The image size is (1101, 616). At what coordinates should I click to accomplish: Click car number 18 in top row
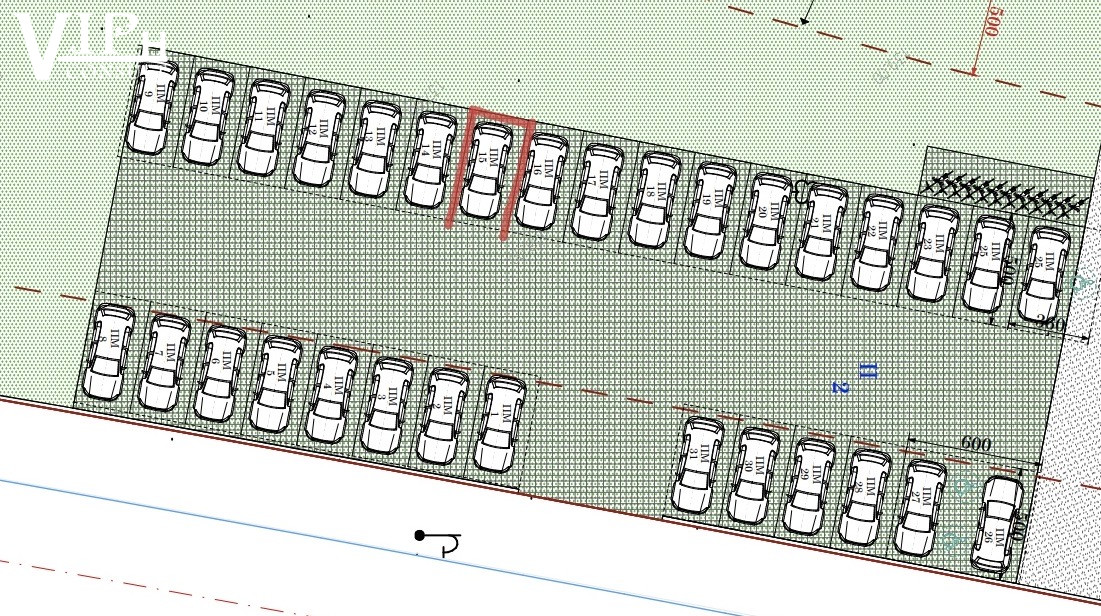click(656, 199)
